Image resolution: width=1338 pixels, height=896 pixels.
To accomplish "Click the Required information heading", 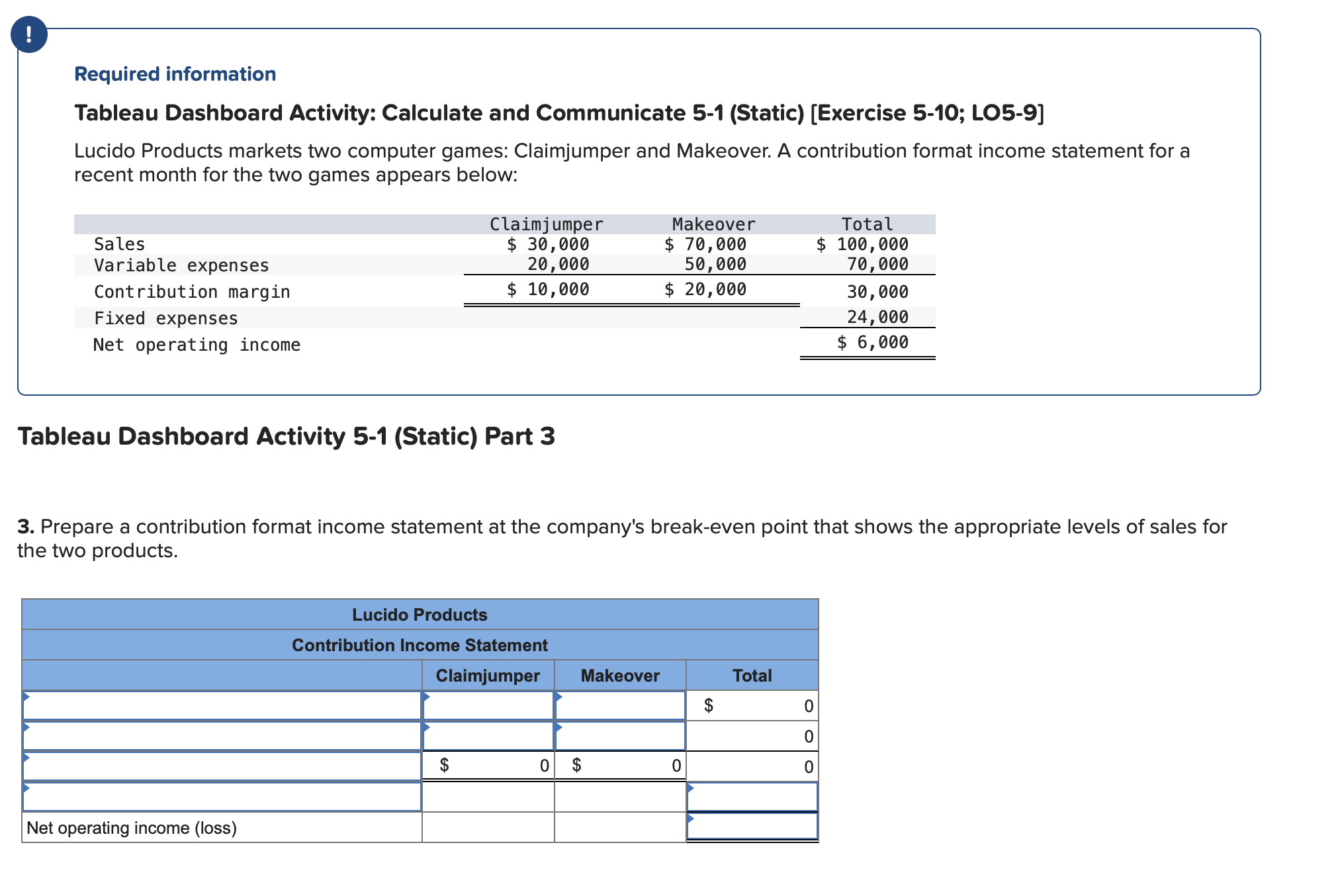I will [x=174, y=73].
